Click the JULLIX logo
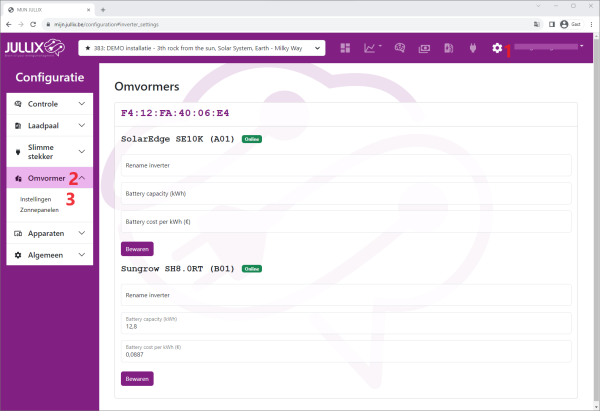This screenshot has width=600, height=411. (x=34, y=48)
